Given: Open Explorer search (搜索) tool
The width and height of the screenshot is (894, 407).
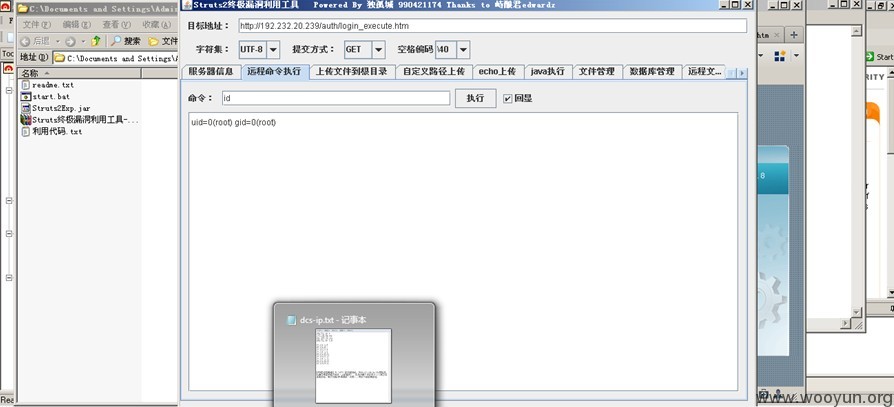Looking at the screenshot, I should tap(126, 41).
